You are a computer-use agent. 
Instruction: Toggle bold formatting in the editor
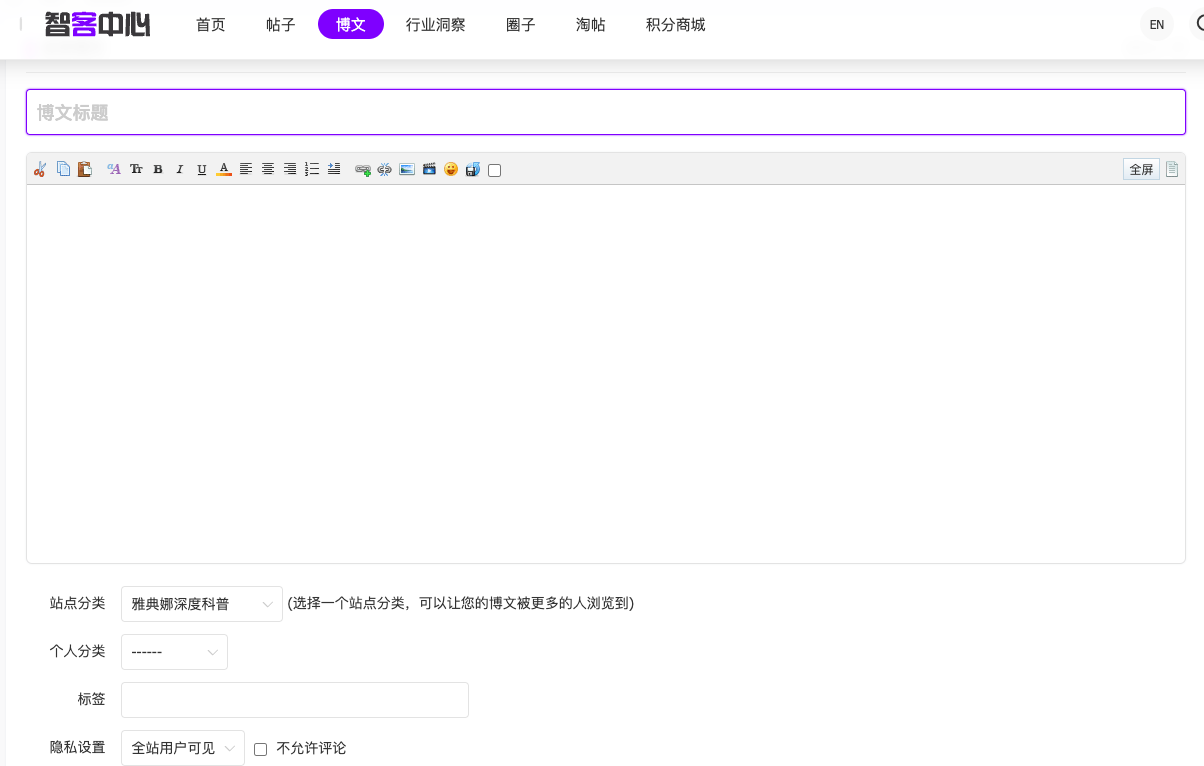pos(158,169)
